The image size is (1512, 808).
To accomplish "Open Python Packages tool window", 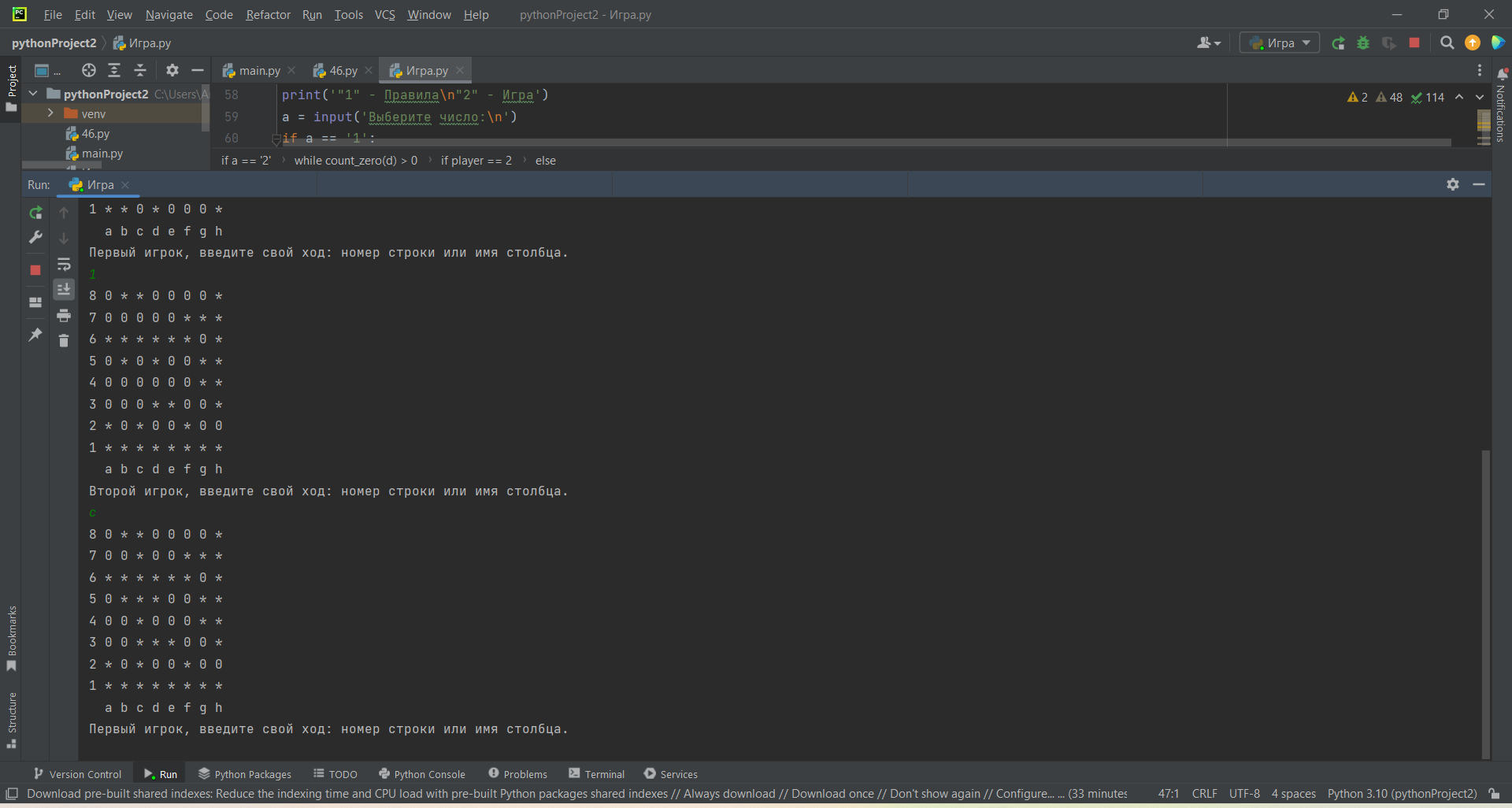I will [x=245, y=774].
